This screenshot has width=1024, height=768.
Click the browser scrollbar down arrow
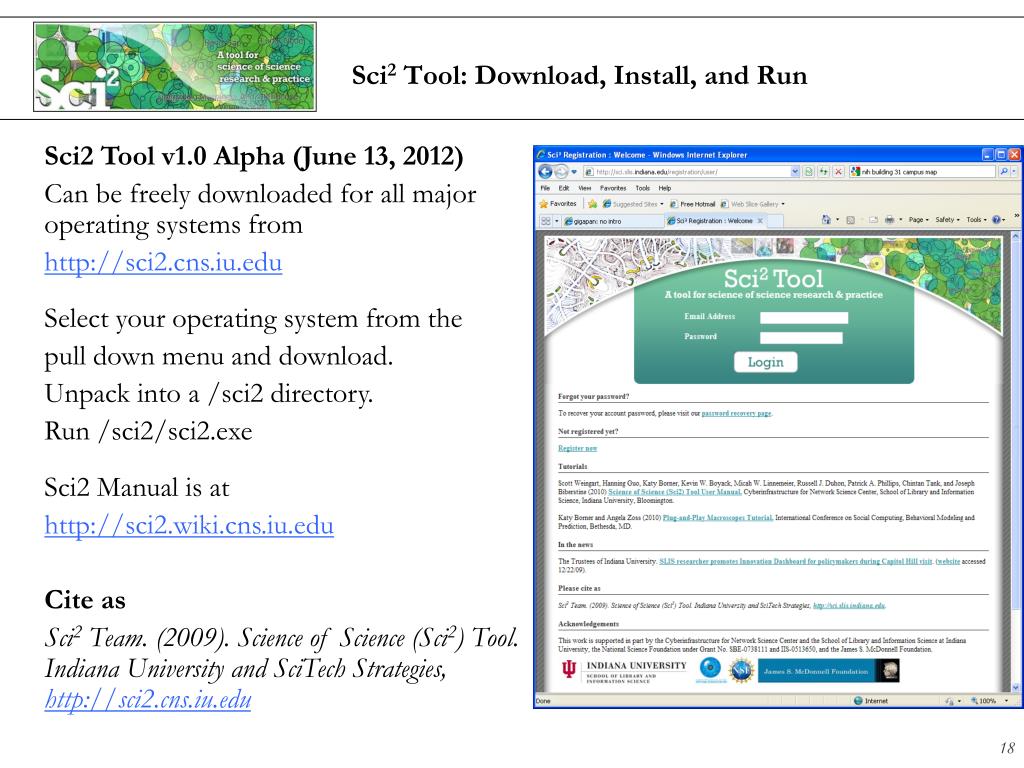(x=1015, y=687)
